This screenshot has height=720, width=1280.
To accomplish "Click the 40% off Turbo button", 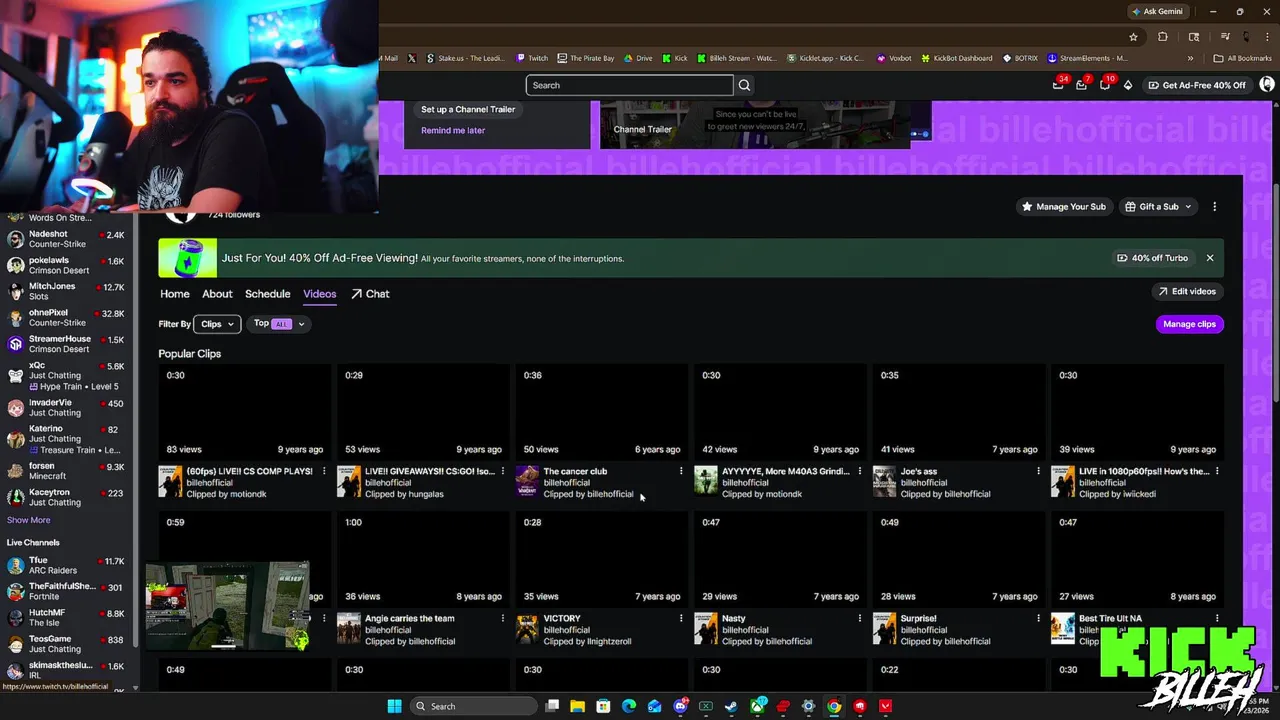I will coord(1153,258).
